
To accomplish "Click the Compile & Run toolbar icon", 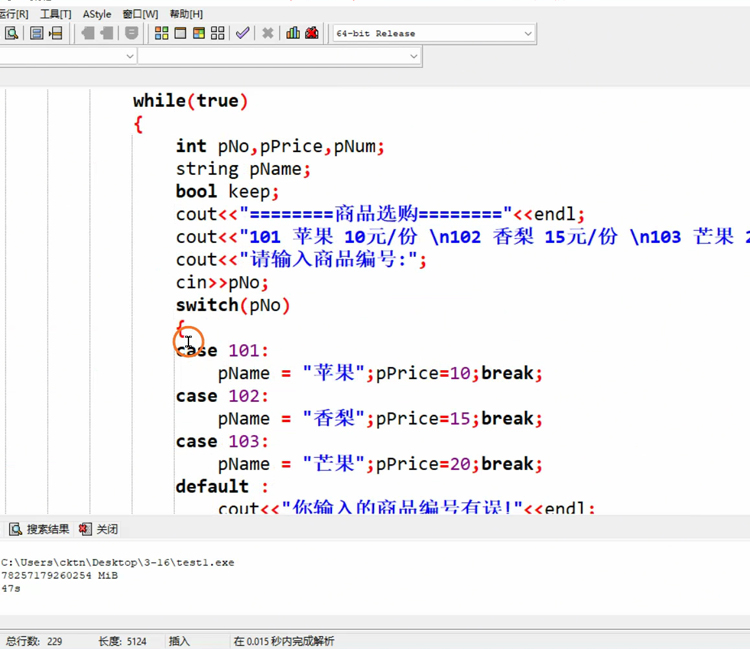I will coord(199,33).
